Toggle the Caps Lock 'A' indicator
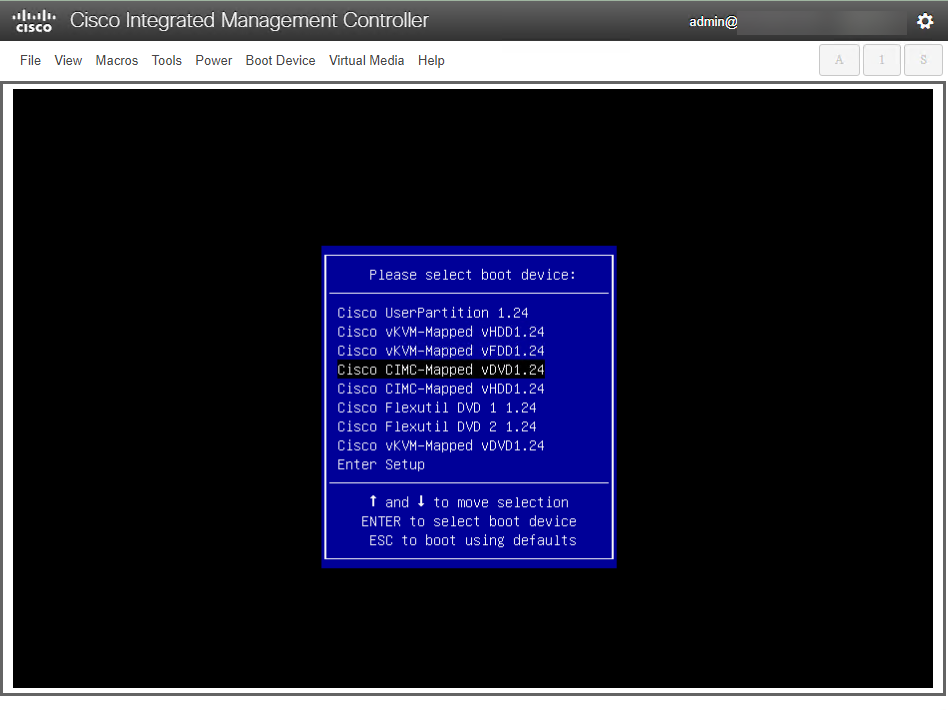948x710 pixels. click(839, 60)
